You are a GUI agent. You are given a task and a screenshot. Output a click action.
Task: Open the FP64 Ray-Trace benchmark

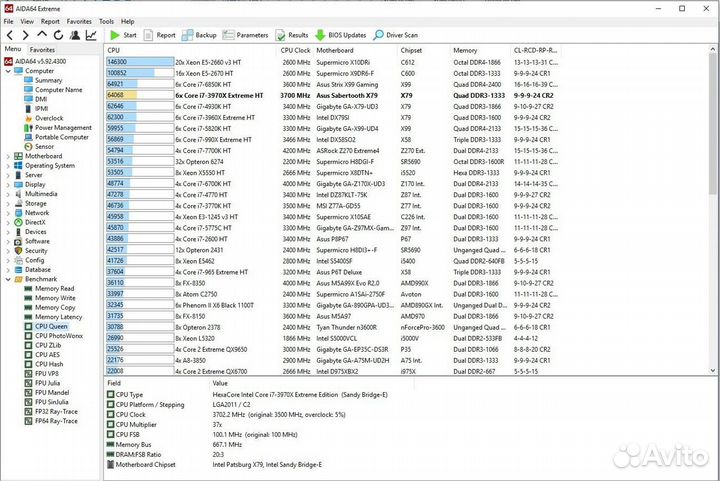(56, 420)
